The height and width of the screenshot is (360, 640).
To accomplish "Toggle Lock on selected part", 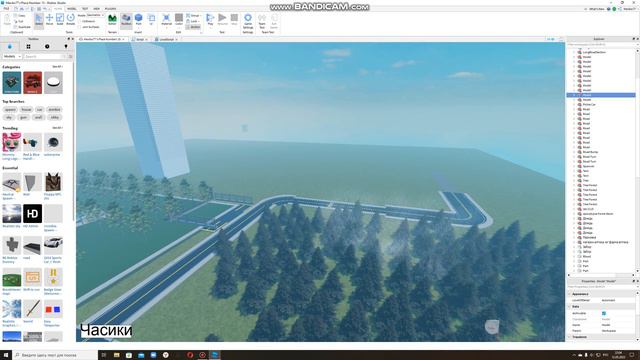I will click(194, 21).
